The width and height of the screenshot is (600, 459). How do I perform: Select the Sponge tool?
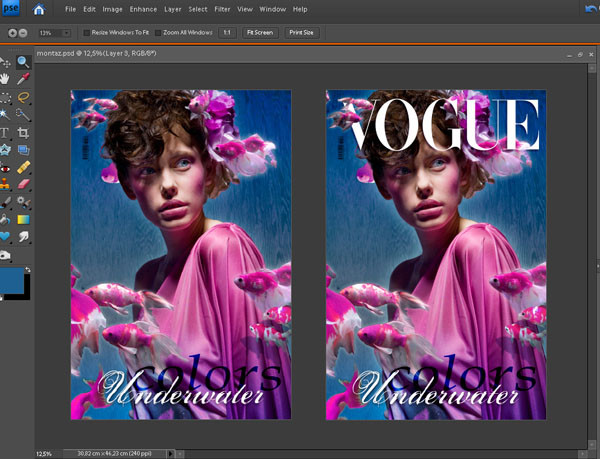5,255
